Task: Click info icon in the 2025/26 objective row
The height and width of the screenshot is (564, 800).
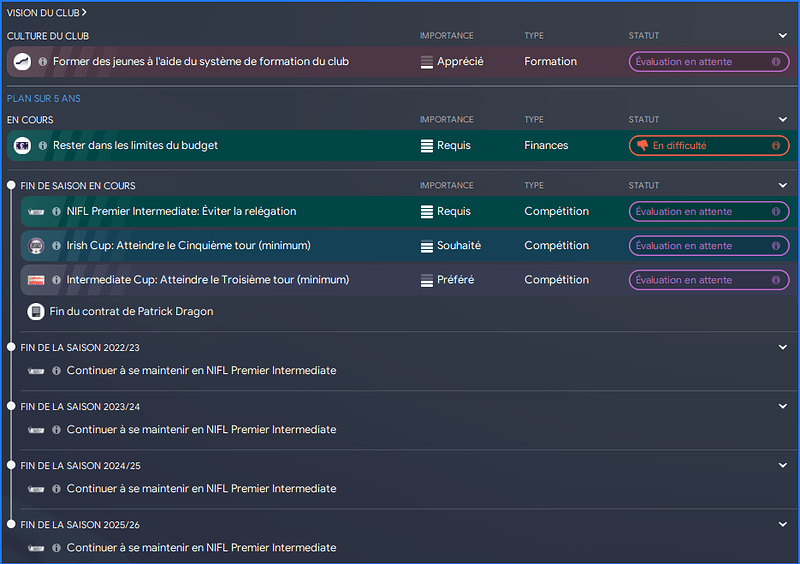Action: point(57,548)
